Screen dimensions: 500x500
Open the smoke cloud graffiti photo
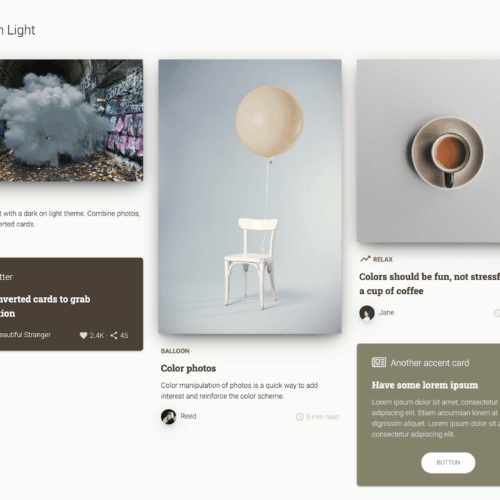(x=71, y=120)
